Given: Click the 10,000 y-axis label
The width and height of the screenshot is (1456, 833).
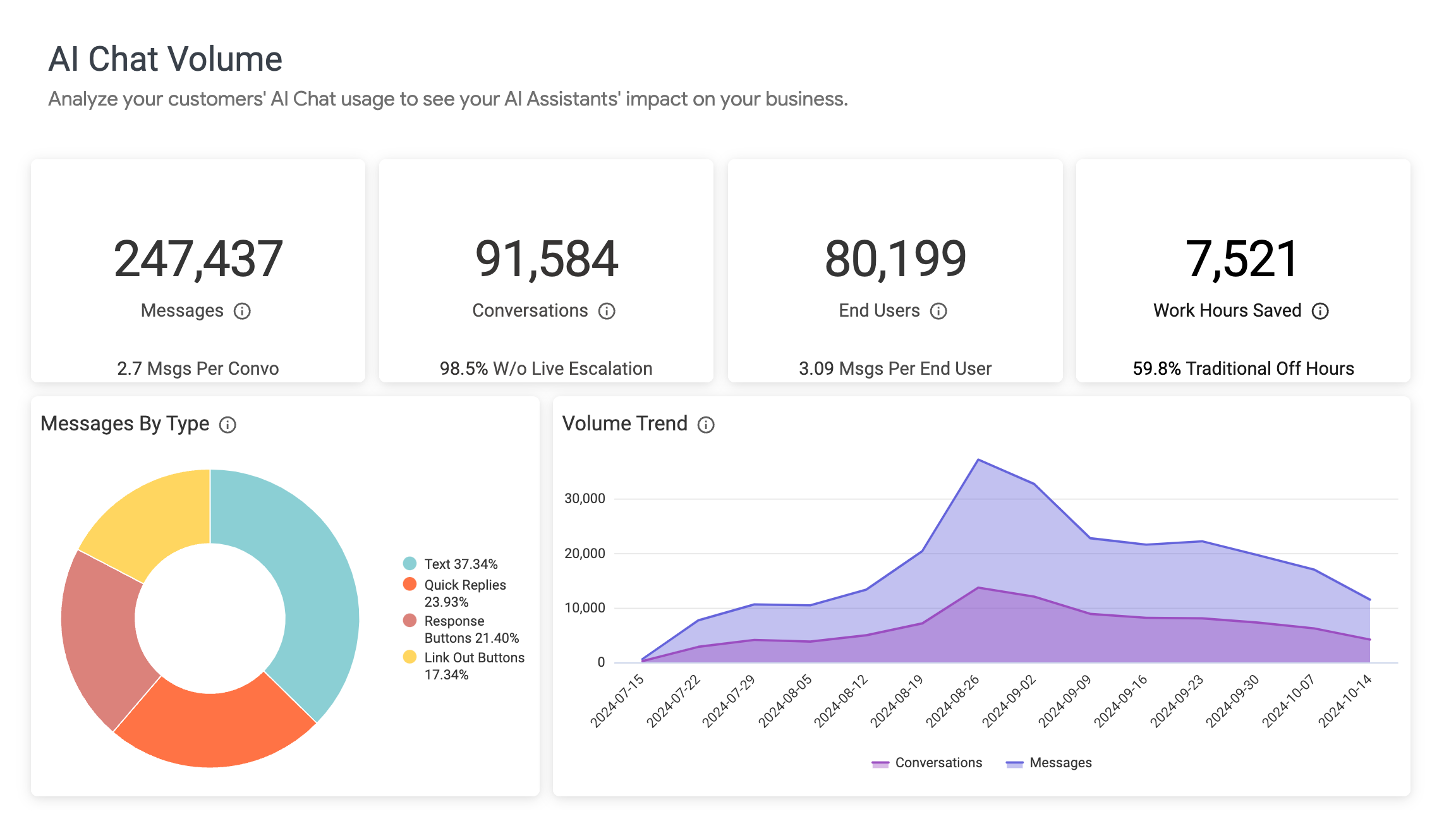Looking at the screenshot, I should click(x=585, y=608).
